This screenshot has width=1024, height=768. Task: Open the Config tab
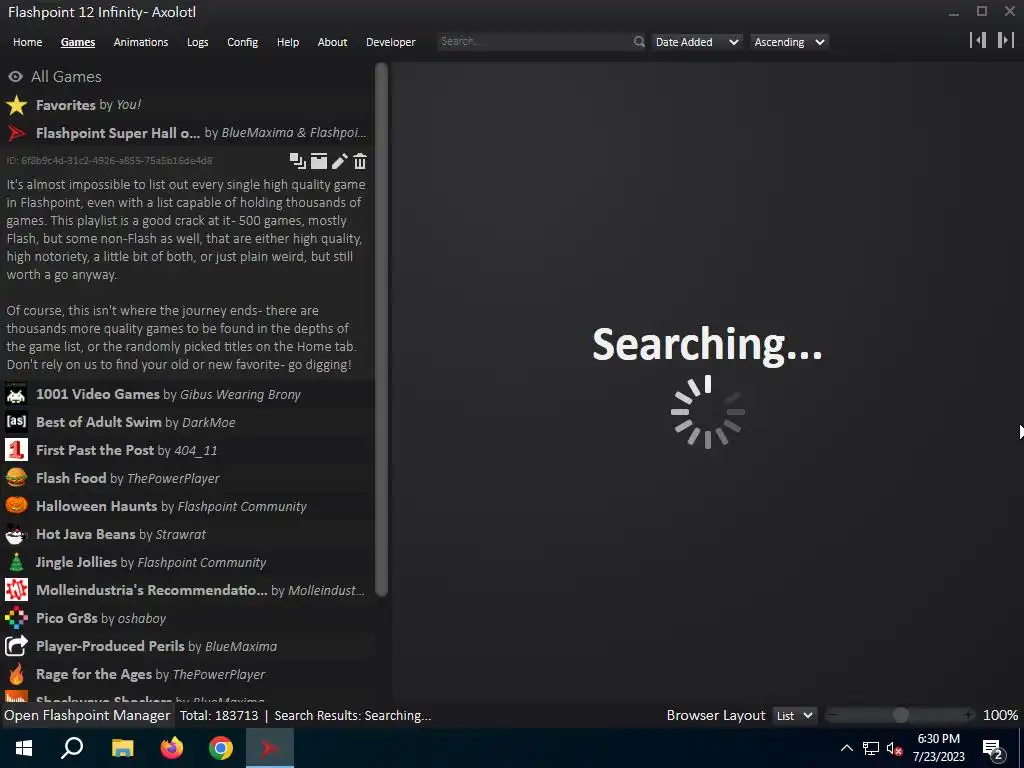242,42
